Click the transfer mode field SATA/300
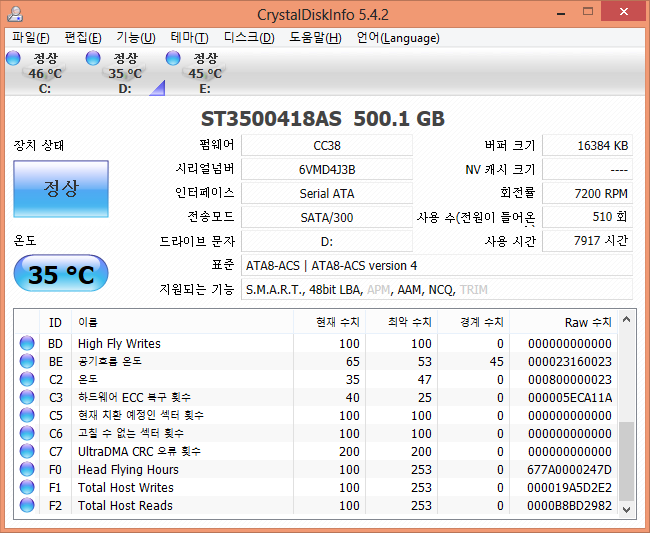Image resolution: width=650 pixels, height=533 pixels. tap(327, 217)
